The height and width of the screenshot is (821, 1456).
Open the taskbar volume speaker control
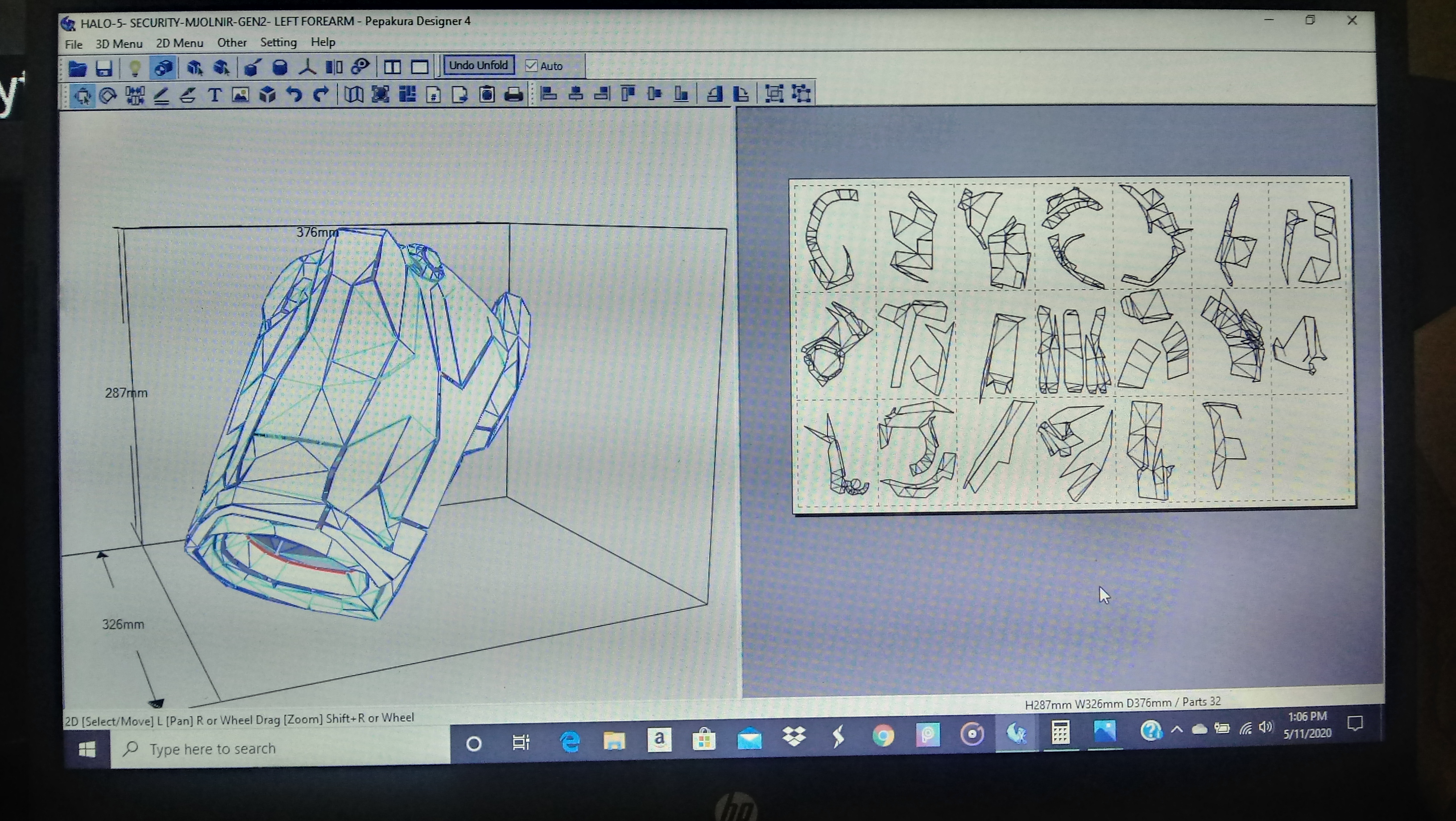(1266, 727)
